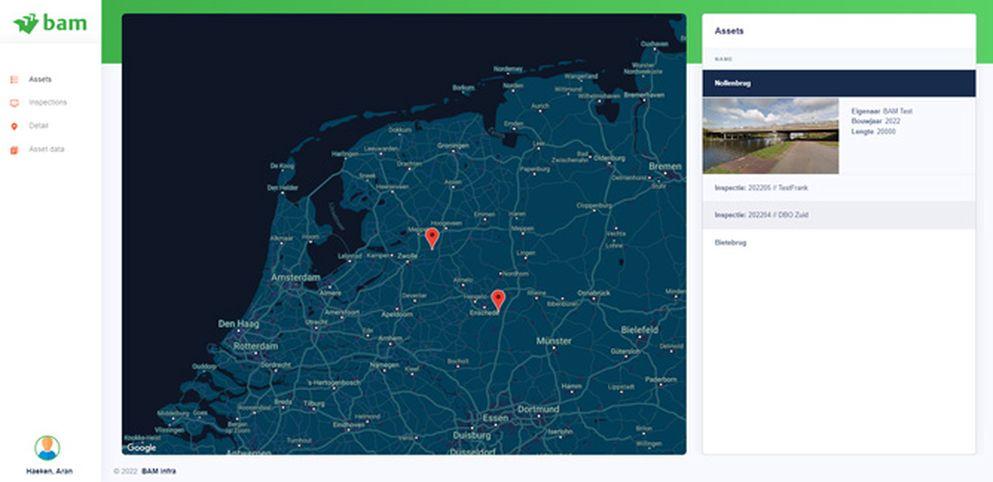Click the Google logo on the map
The width and height of the screenshot is (993, 482).
(141, 448)
